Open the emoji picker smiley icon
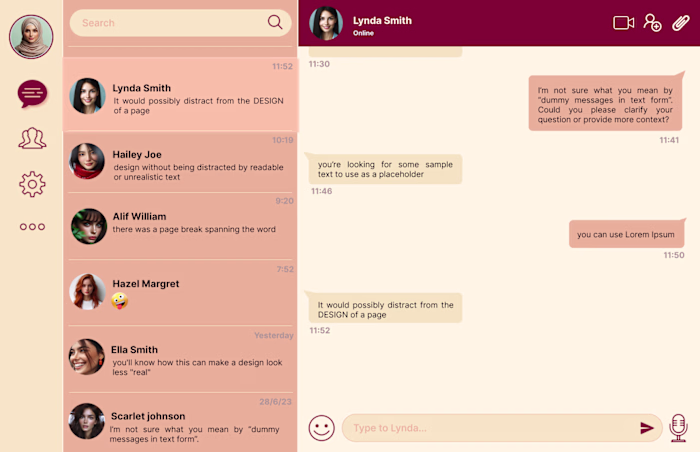Image resolution: width=700 pixels, height=452 pixels. pyautogui.click(x=321, y=428)
